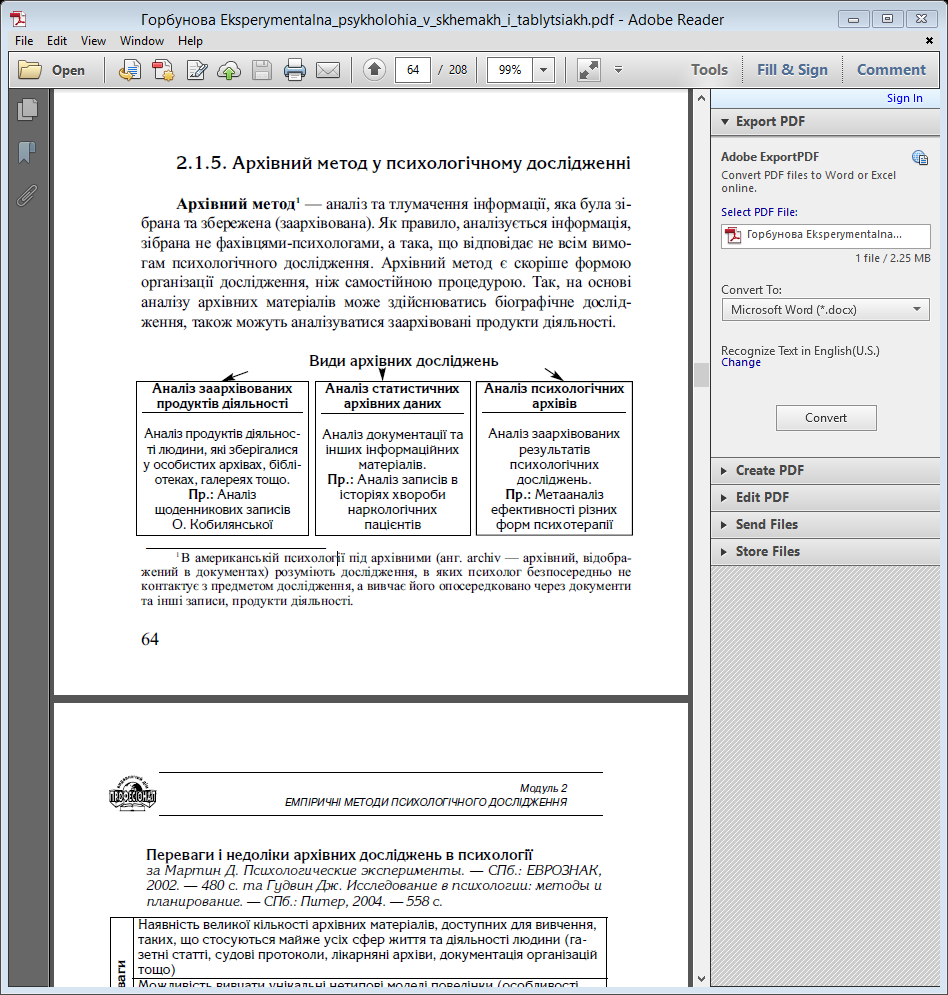Click the Adobe ExportPDF online icon
The height and width of the screenshot is (995, 948).
click(920, 157)
